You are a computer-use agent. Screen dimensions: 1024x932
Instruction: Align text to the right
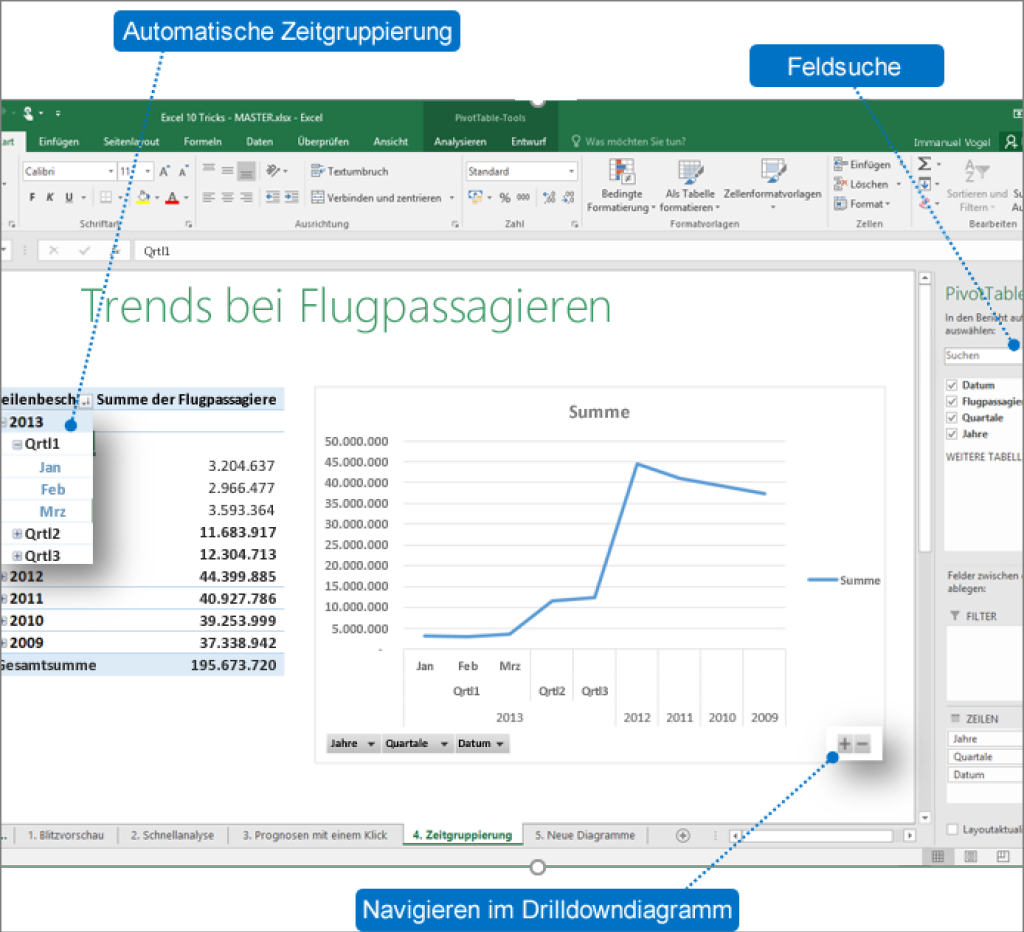point(246,197)
